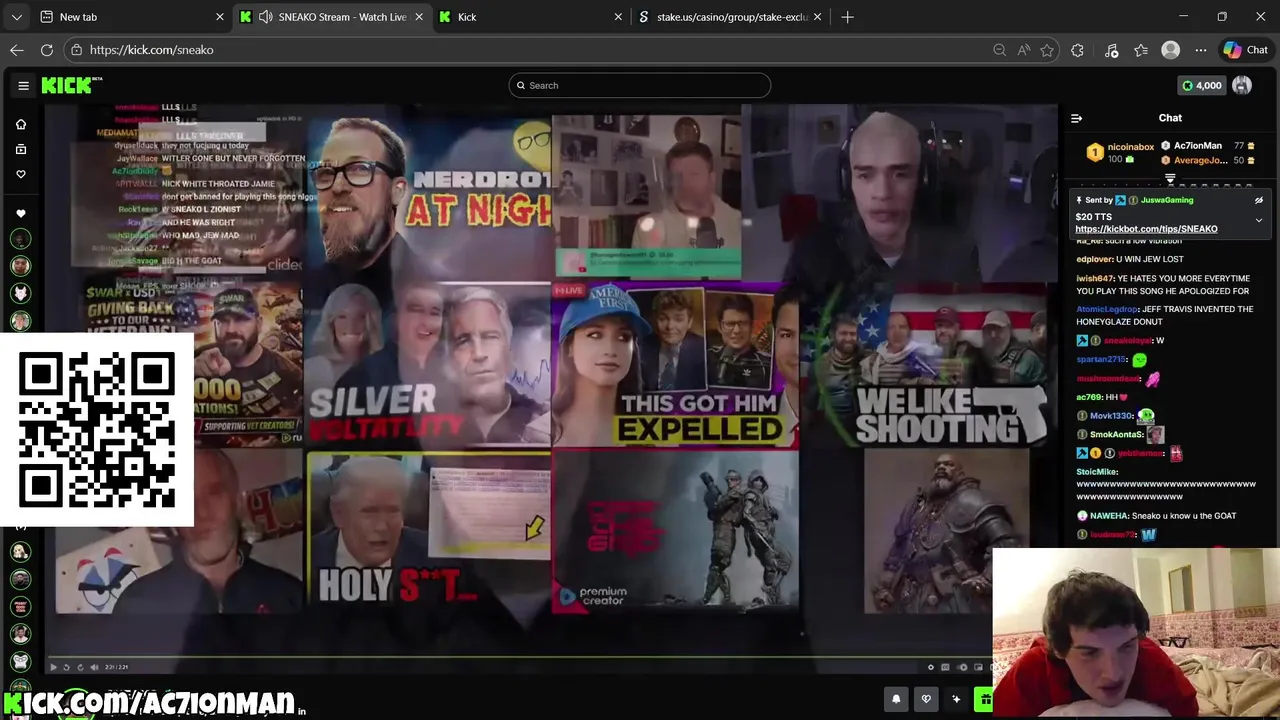Open the Copilot Chat button
This screenshot has height=720, width=1280.
click(1246, 50)
